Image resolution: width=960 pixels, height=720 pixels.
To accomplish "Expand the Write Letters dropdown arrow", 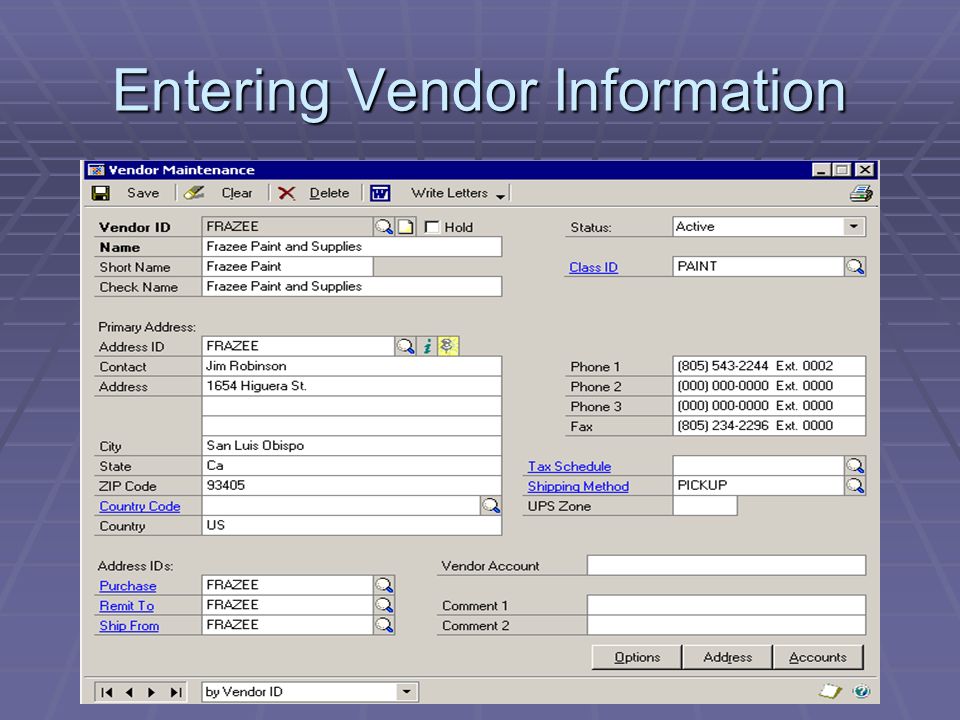I will point(500,196).
